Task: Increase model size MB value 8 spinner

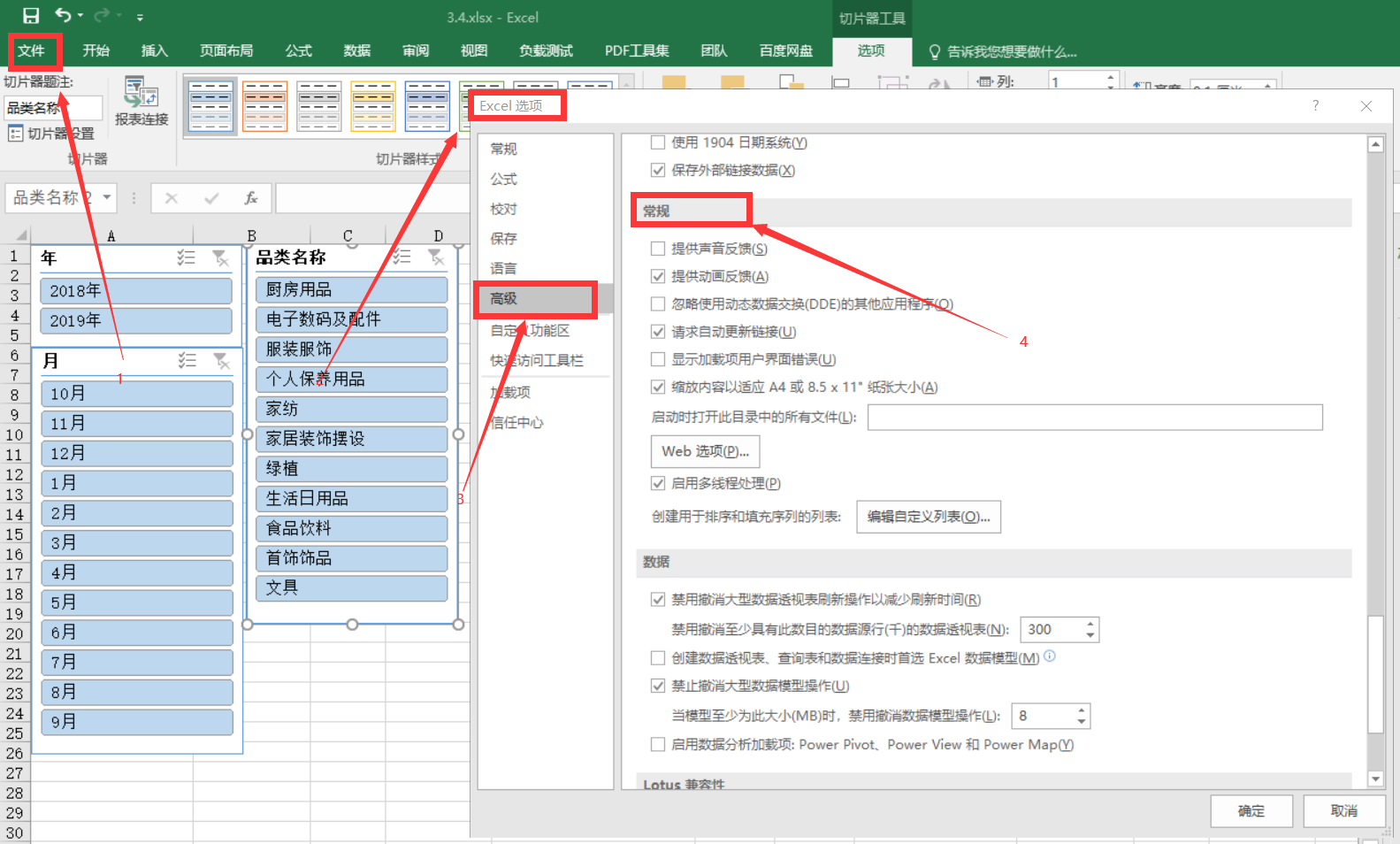Action: [x=1082, y=710]
